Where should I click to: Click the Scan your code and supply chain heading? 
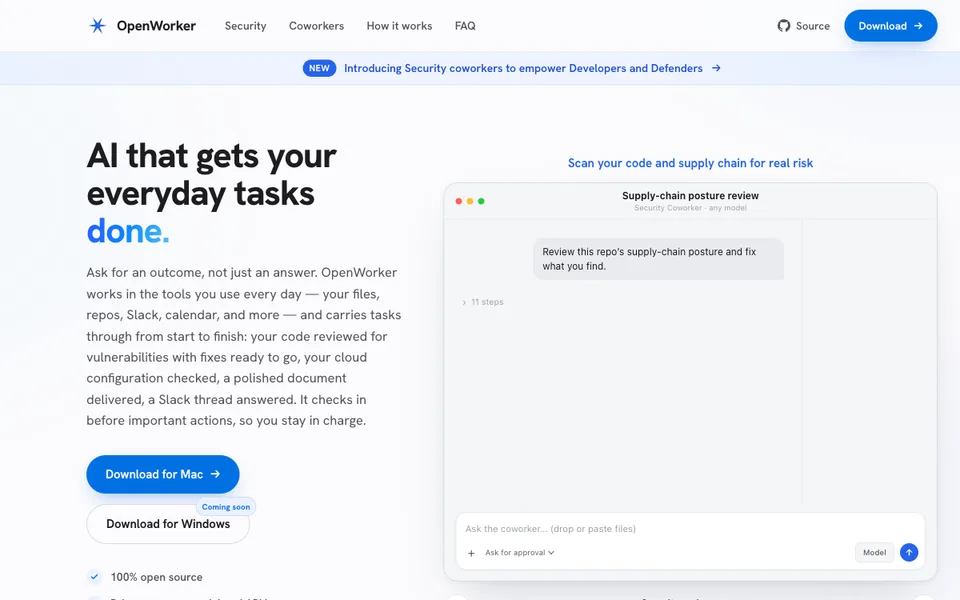point(690,163)
